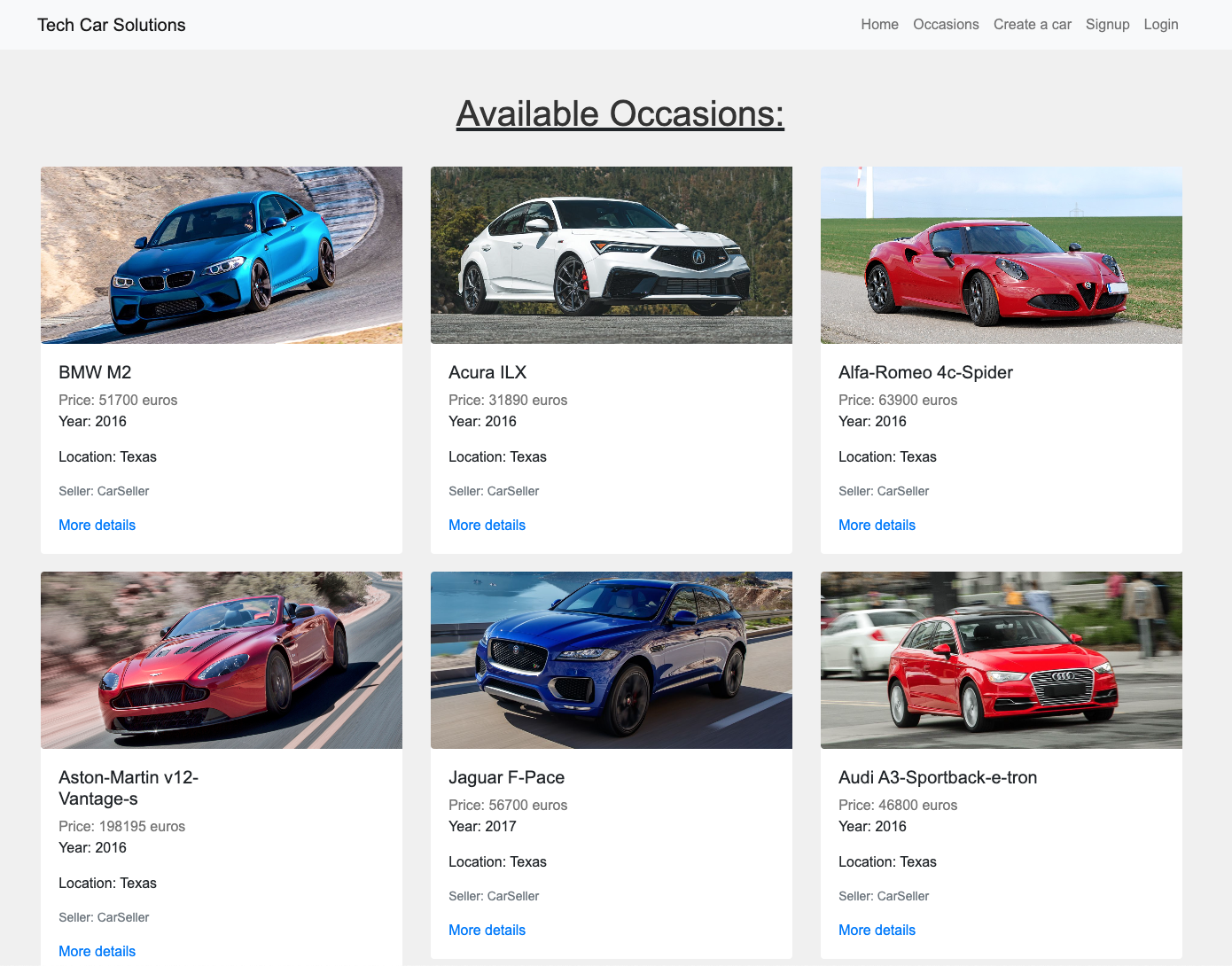Select Create a car in the navbar
Image resolution: width=1232 pixels, height=966 pixels.
coord(1032,24)
